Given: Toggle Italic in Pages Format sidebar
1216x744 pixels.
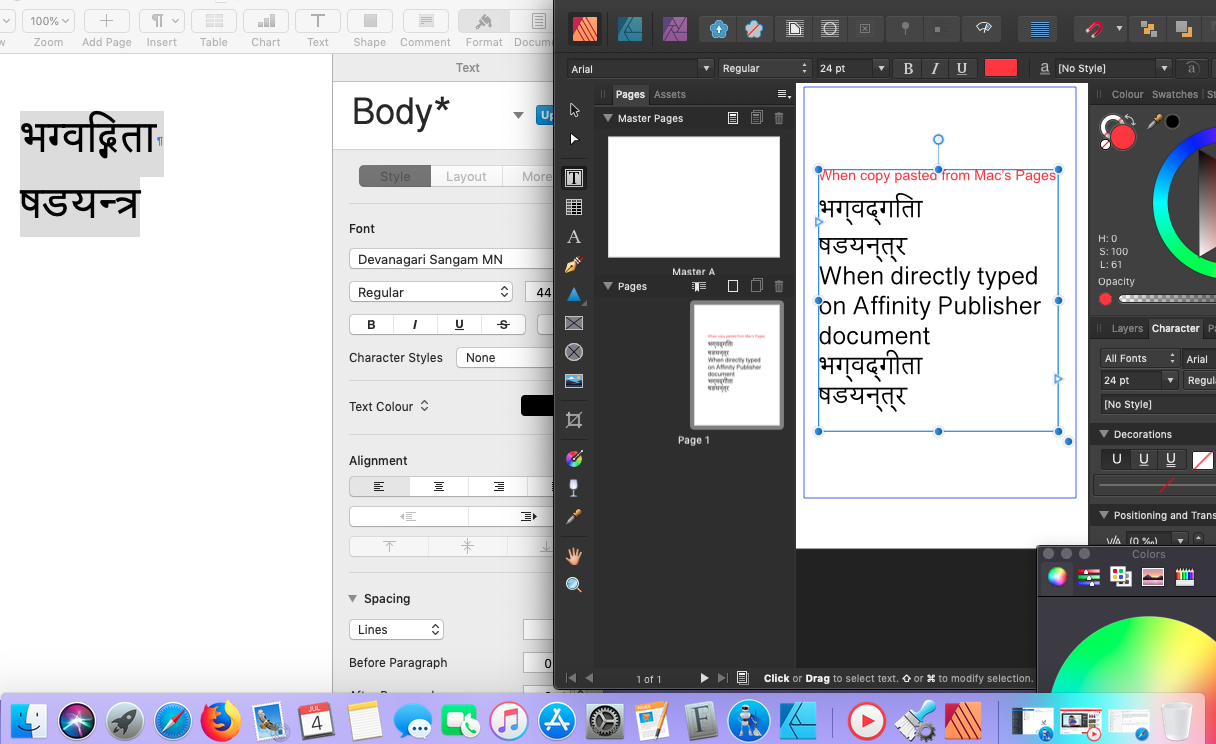Looking at the screenshot, I should [x=415, y=324].
